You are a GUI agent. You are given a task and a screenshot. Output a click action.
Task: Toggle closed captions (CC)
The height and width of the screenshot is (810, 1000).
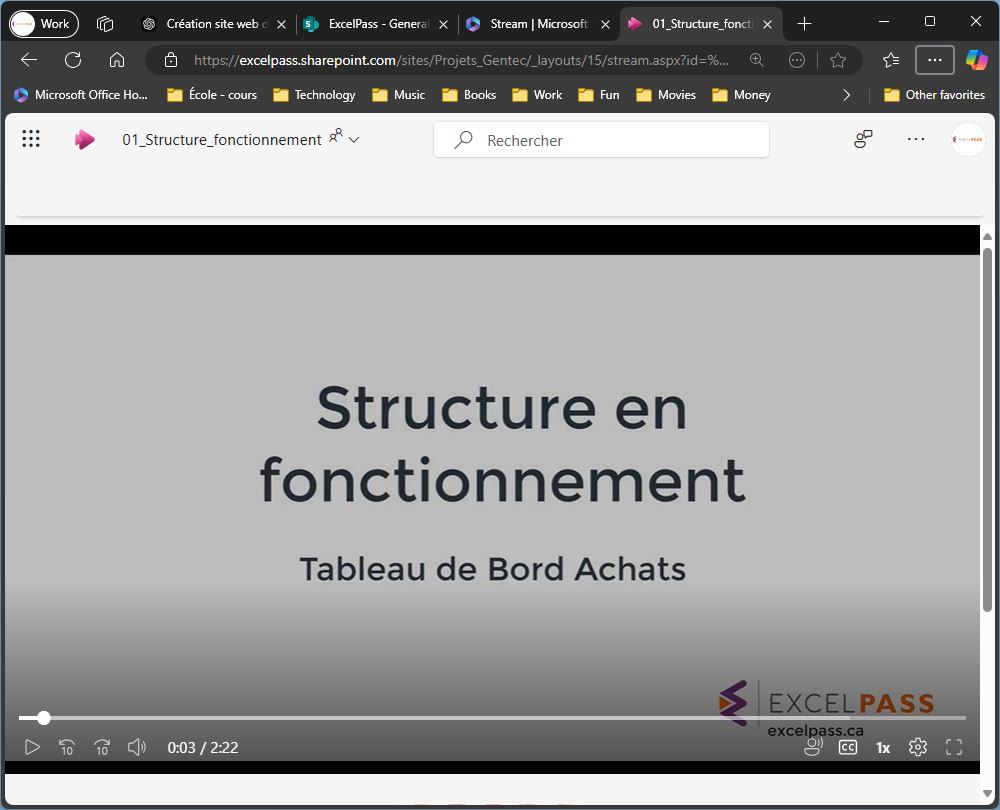pos(848,747)
